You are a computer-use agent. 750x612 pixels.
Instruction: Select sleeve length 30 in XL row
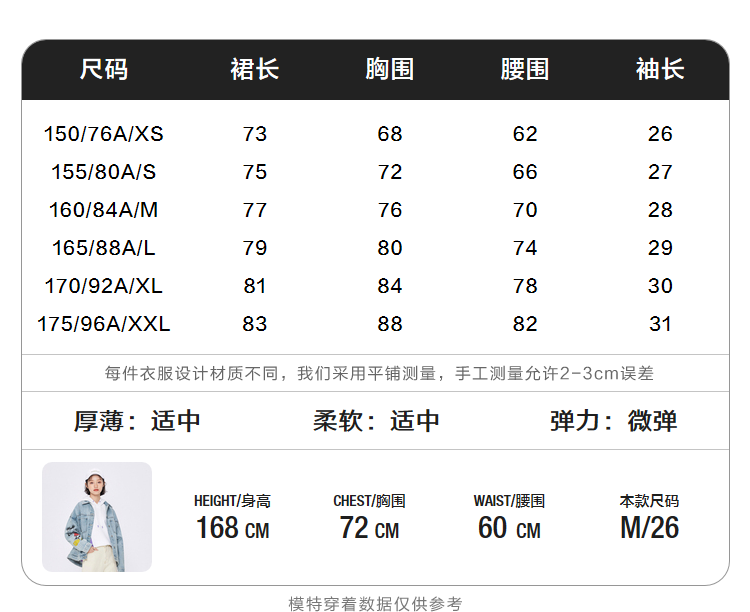[661, 286]
